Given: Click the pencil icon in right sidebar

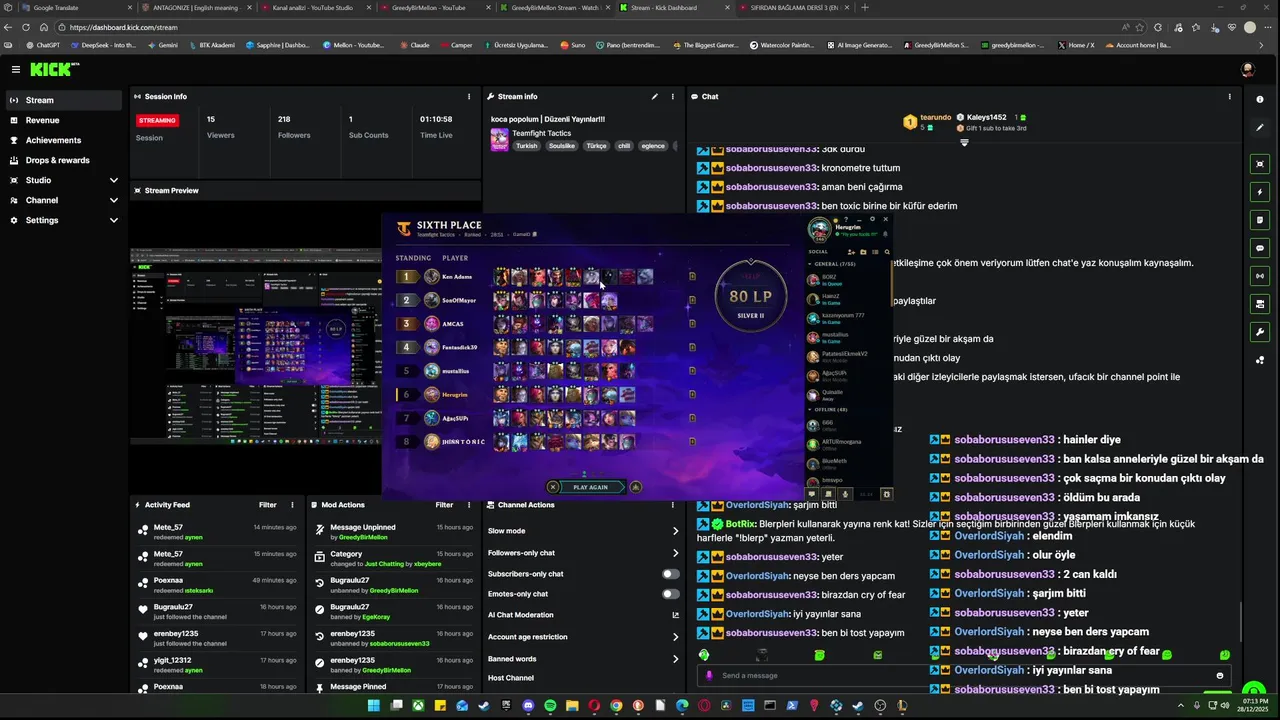Looking at the screenshot, I should [1259, 128].
